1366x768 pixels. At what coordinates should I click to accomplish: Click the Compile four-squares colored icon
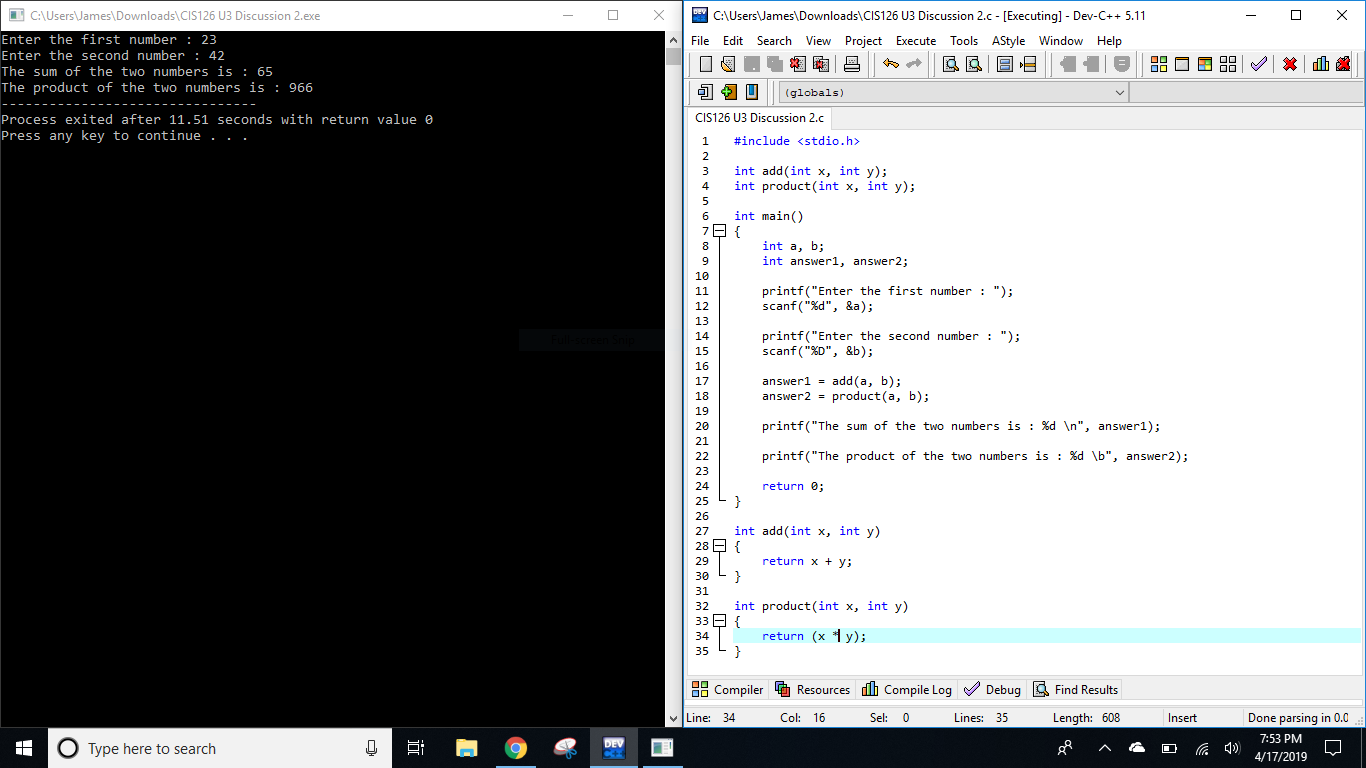click(x=1159, y=64)
